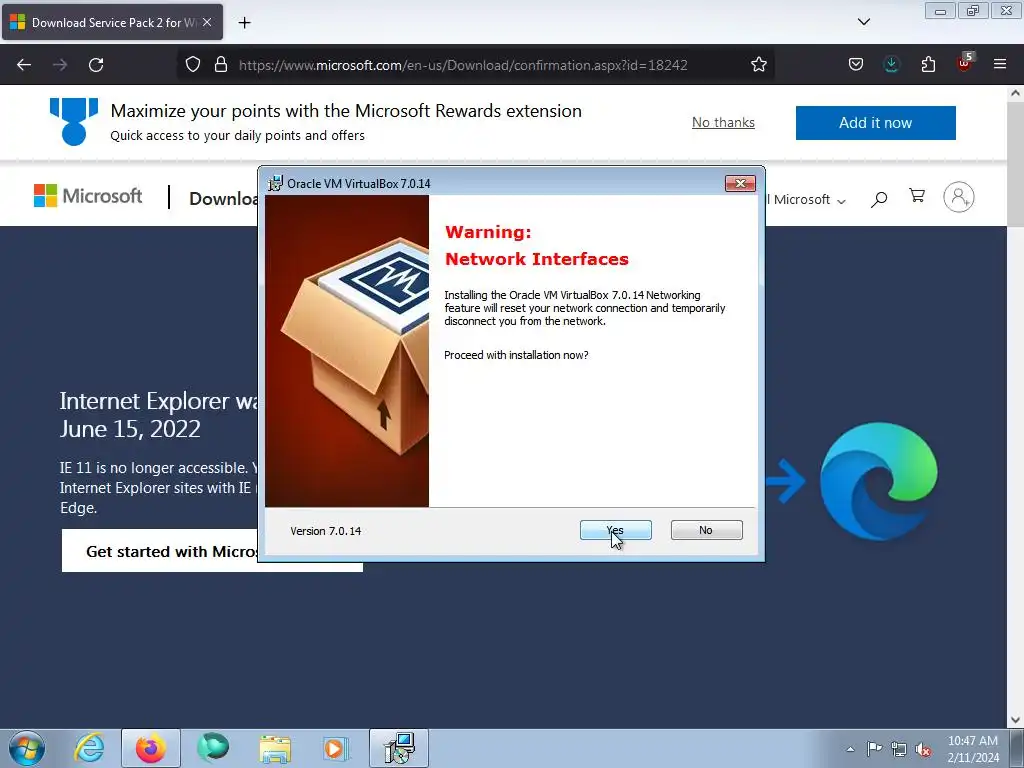Click Yes to proceed with VirtualBox installation
Screen dimensions: 1024x768
coord(615,530)
